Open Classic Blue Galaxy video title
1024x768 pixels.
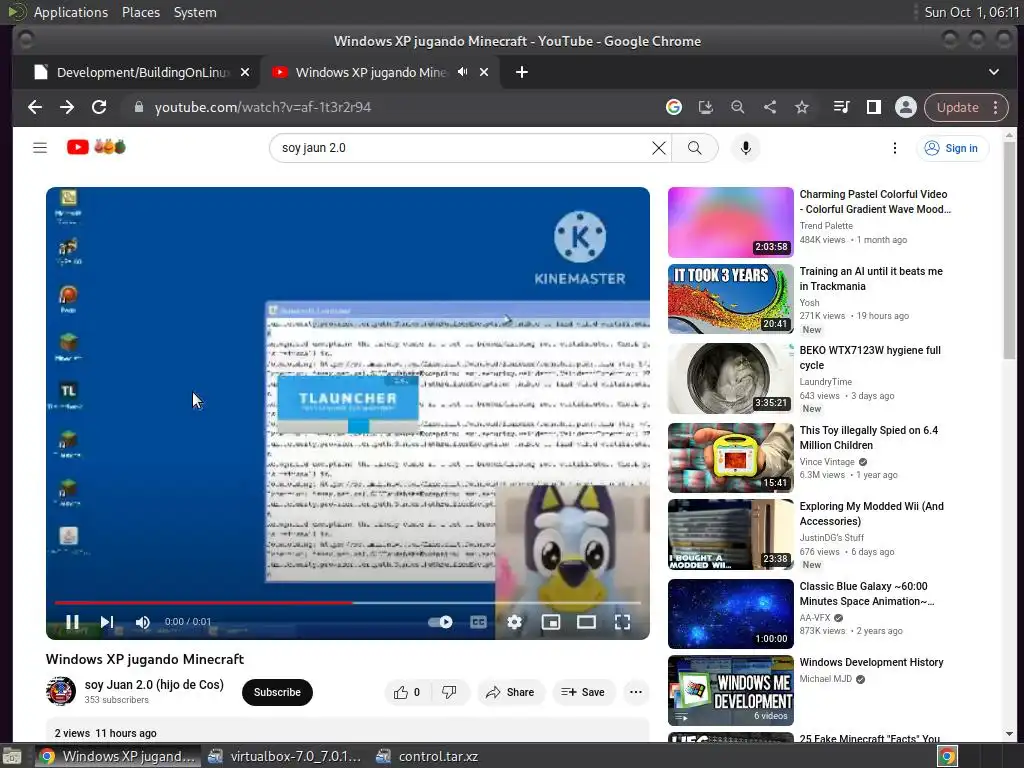867,594
